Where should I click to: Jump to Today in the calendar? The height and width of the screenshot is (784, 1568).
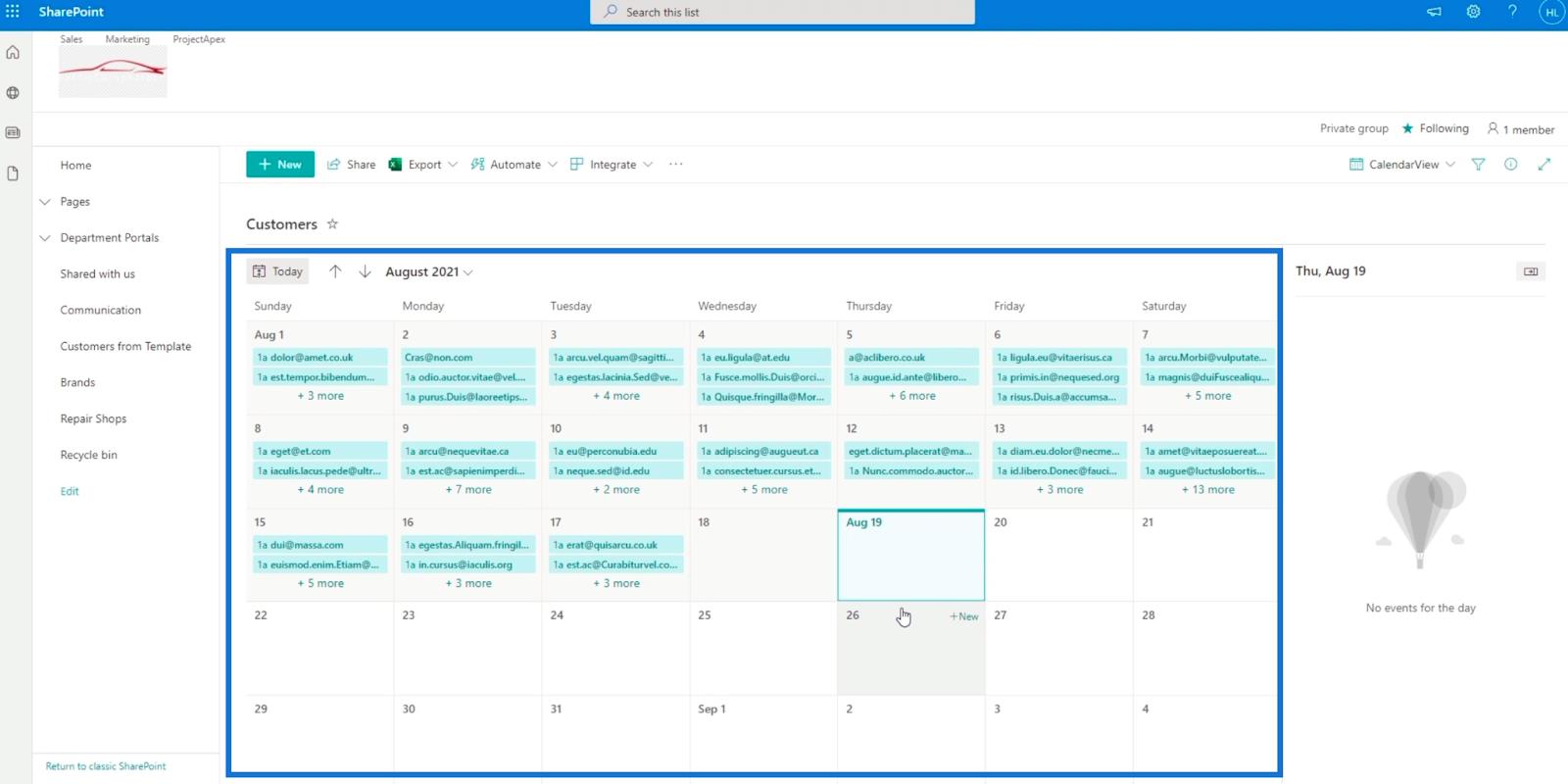point(277,271)
